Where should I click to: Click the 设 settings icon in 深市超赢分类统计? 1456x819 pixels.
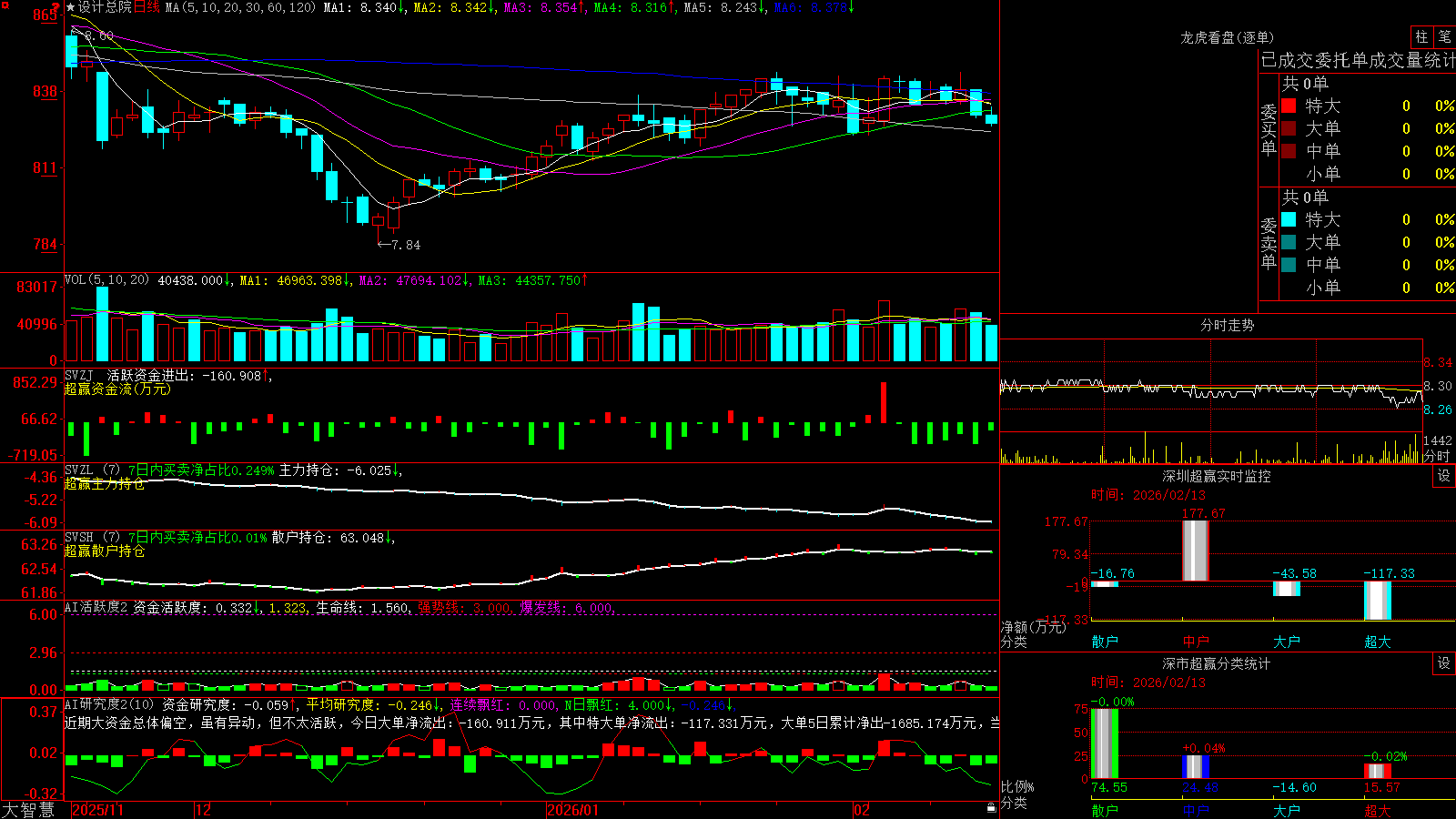pos(1444,663)
